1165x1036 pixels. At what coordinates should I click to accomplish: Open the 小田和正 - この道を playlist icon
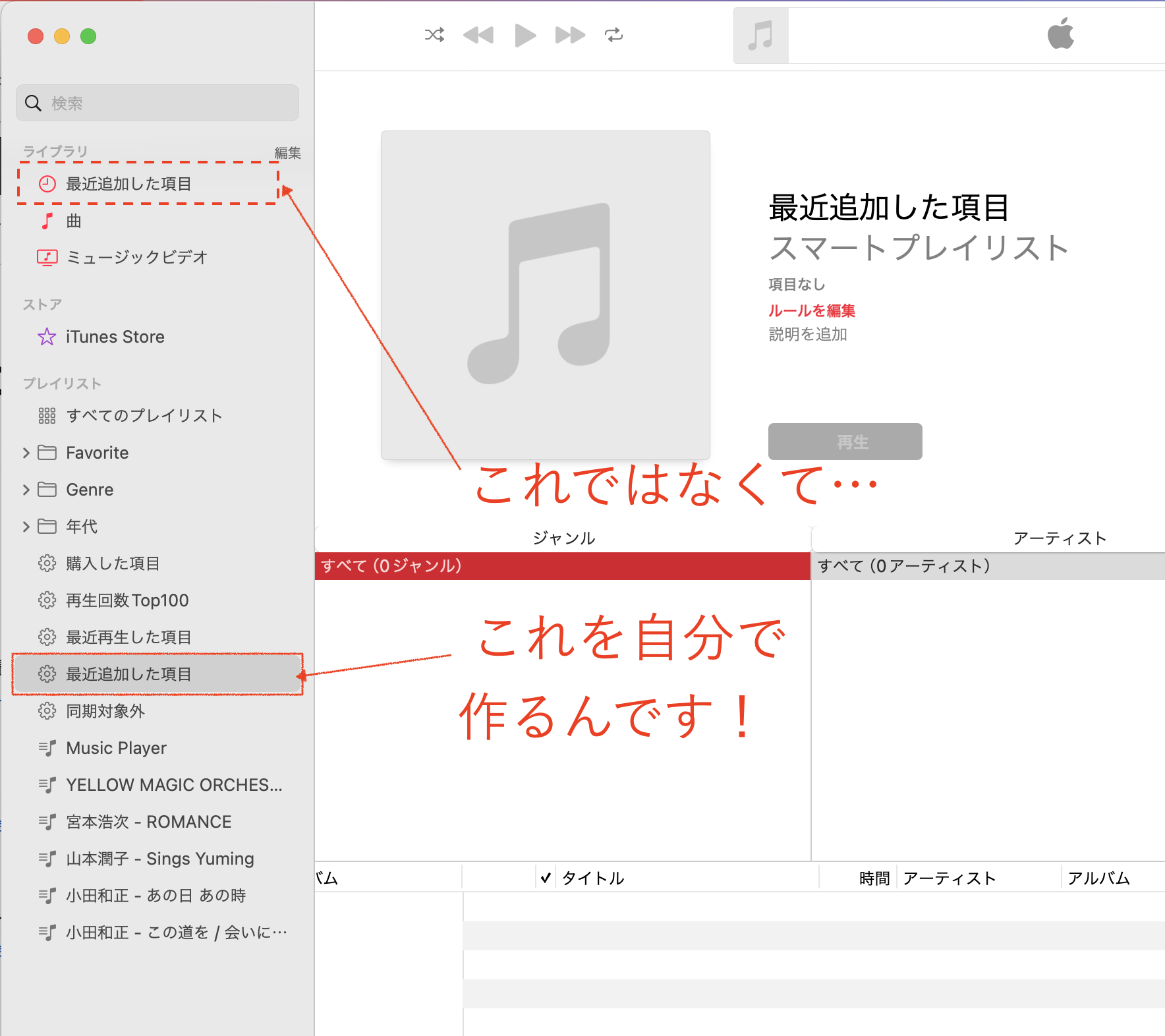click(47, 933)
